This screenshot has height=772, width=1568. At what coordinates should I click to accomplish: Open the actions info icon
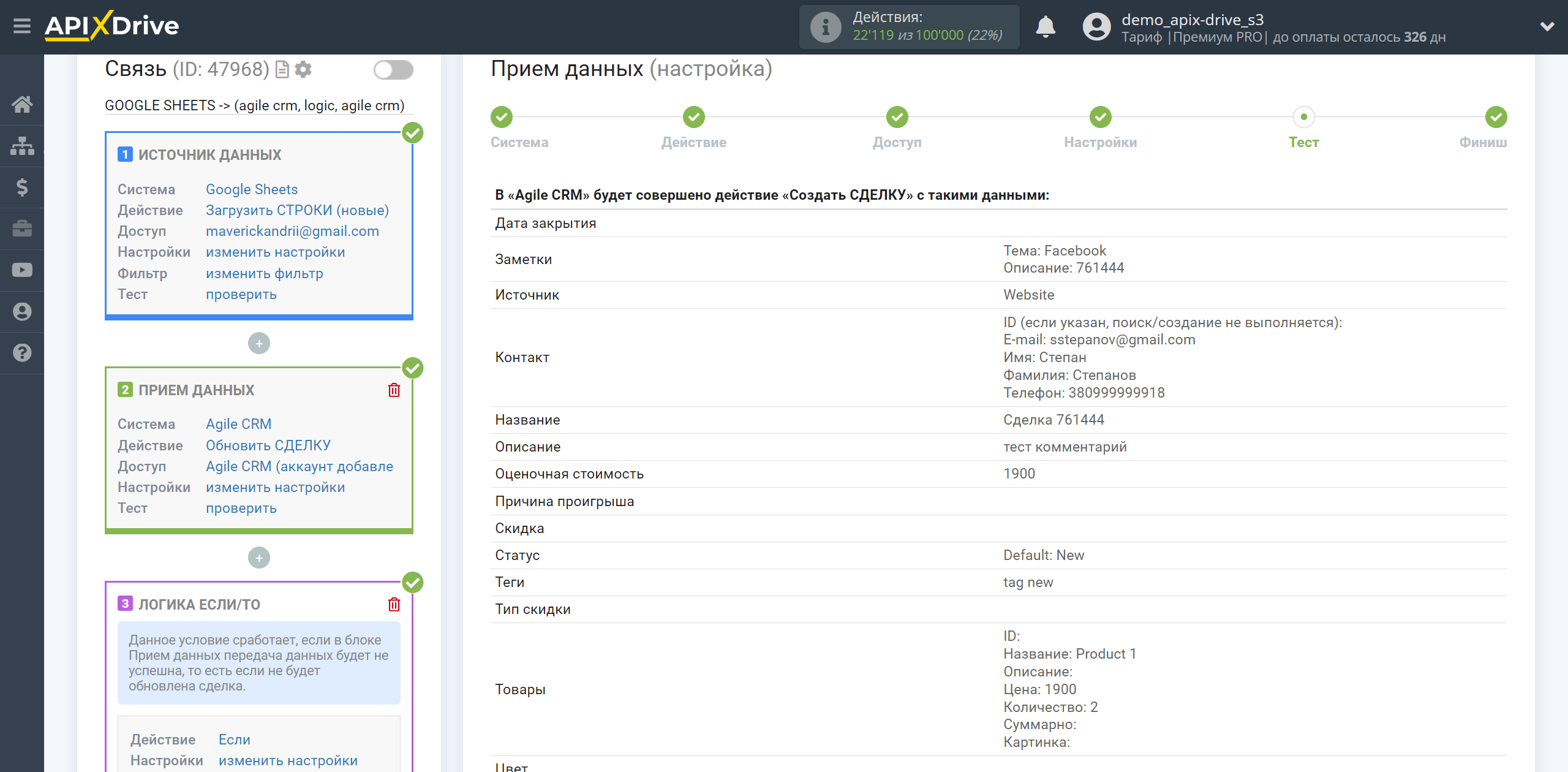[x=825, y=27]
